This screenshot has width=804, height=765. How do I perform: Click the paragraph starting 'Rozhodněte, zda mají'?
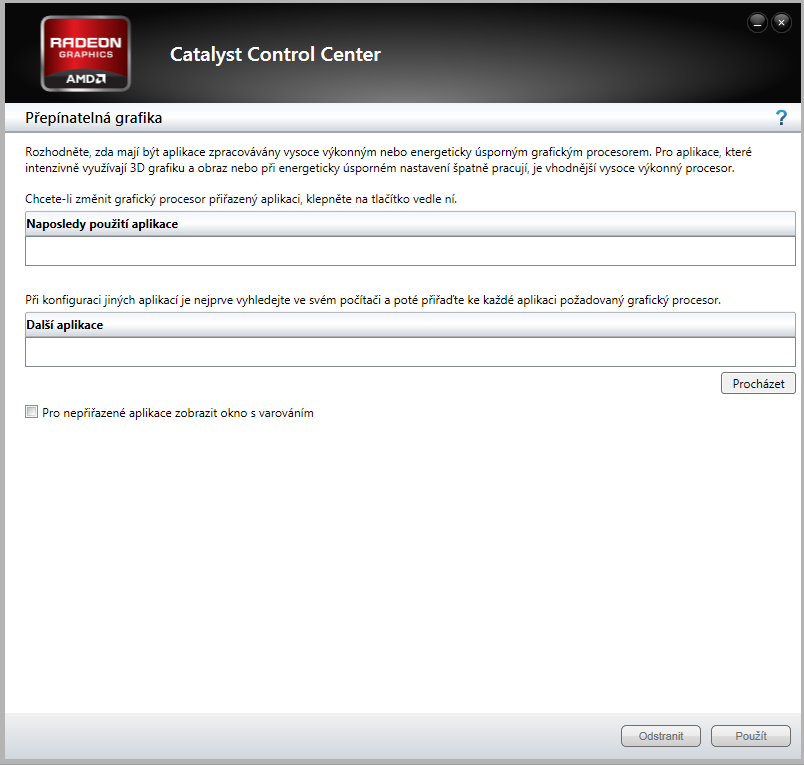click(388, 160)
